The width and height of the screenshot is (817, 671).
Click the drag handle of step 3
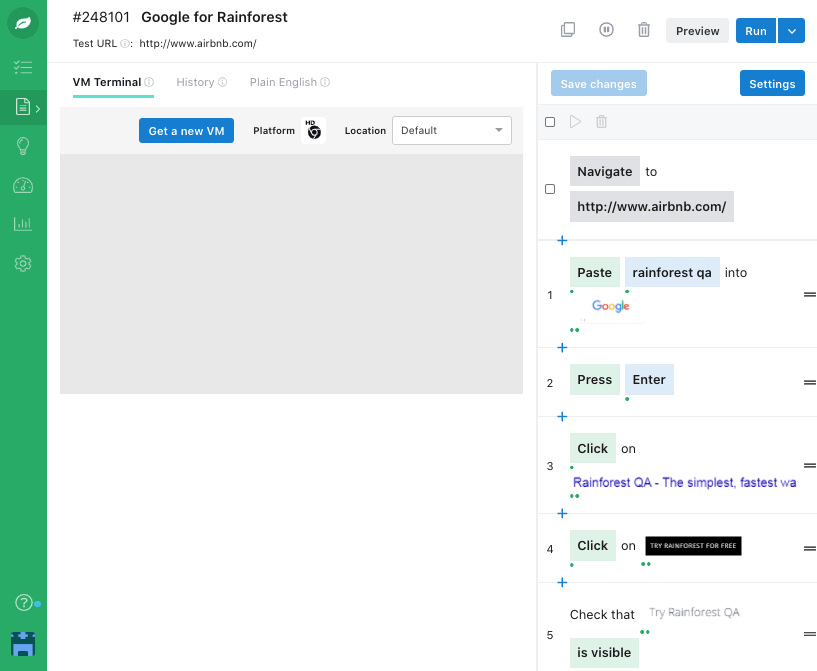[810, 465]
